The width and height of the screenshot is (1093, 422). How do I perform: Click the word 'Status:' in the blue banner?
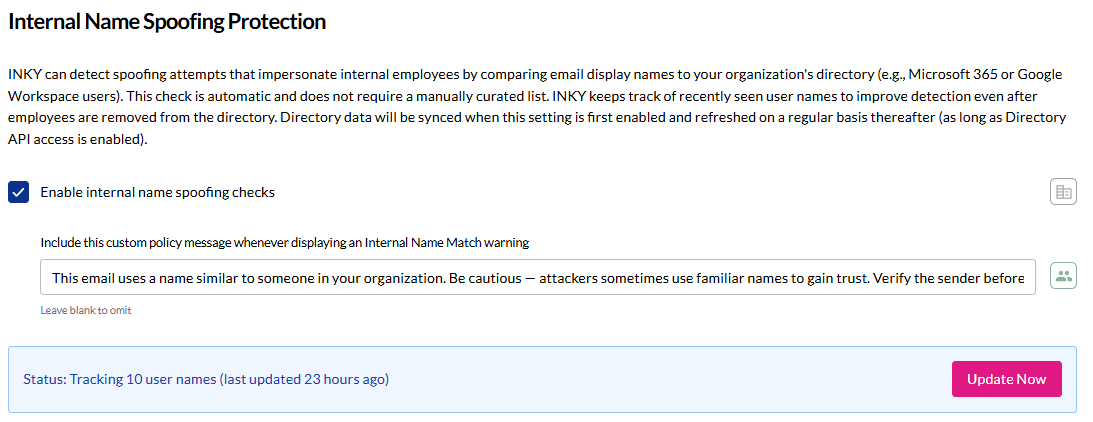[44, 379]
